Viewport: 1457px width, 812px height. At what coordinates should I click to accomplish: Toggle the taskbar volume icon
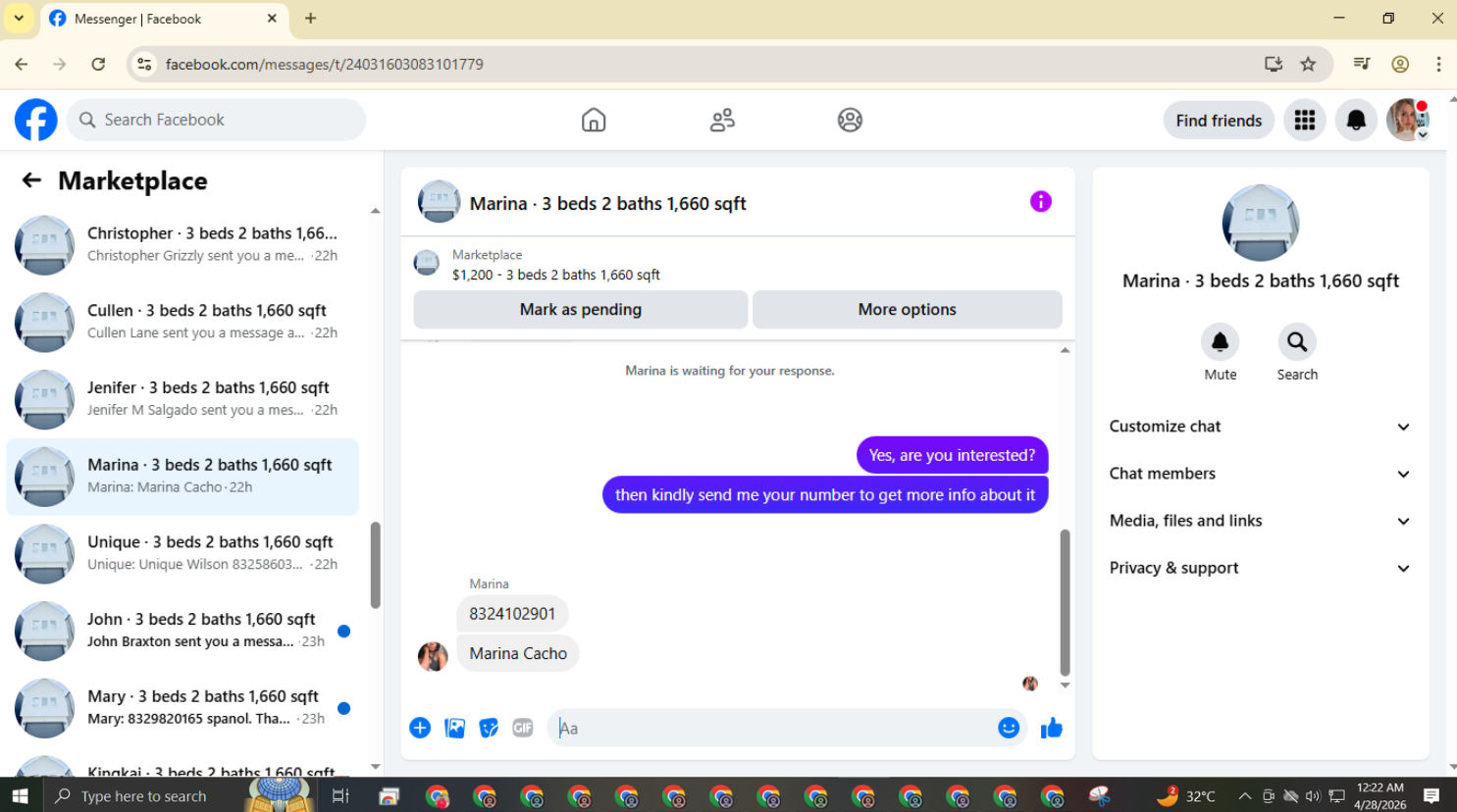coord(1313,796)
